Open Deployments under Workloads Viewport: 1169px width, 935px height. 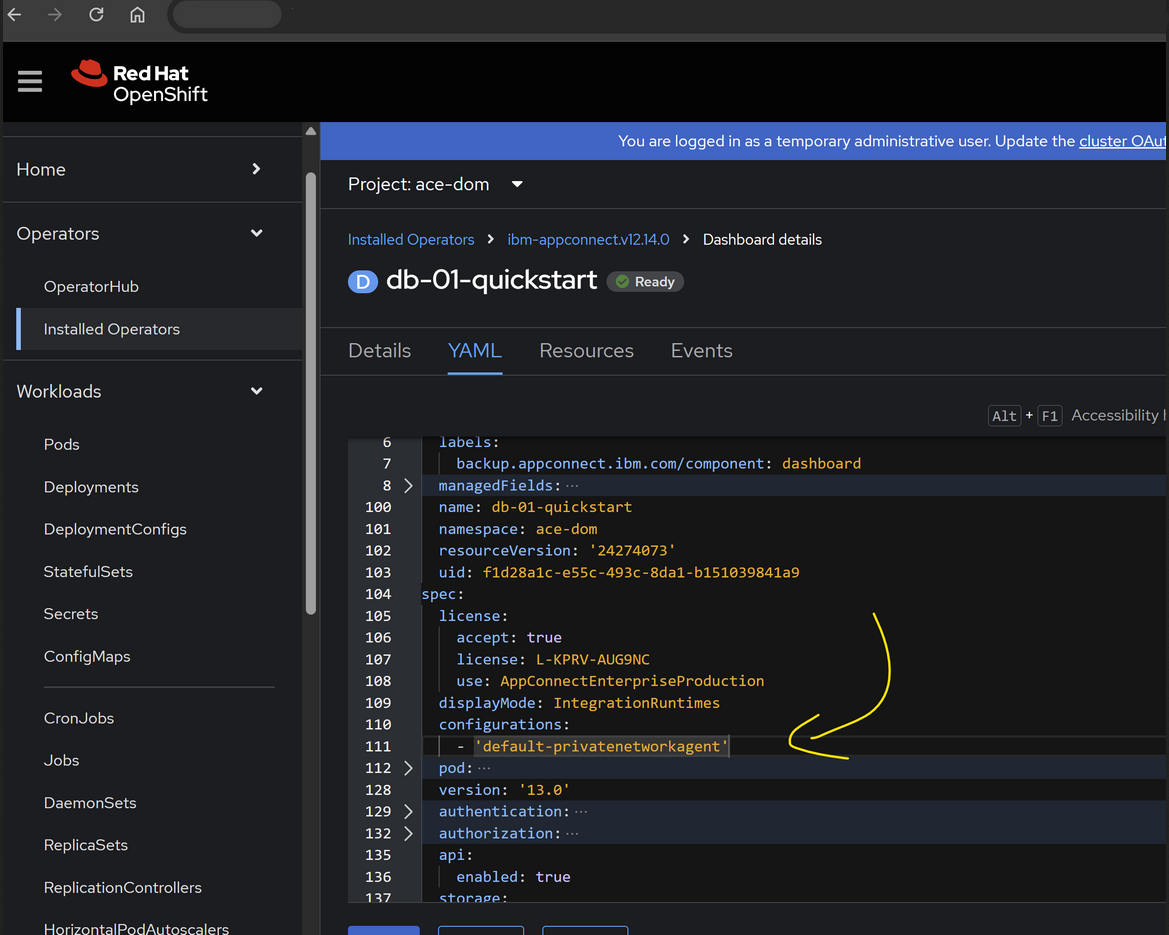(91, 487)
